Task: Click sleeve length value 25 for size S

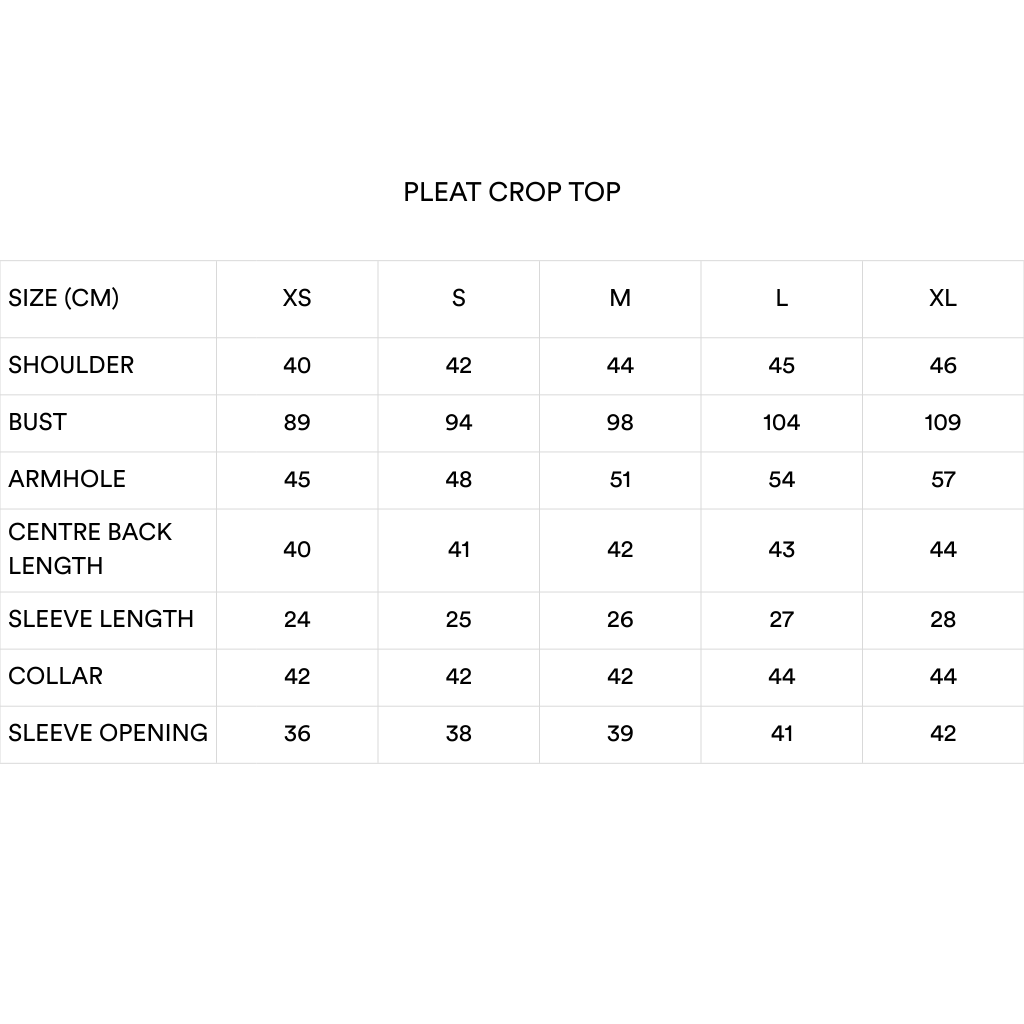Action: pos(459,619)
